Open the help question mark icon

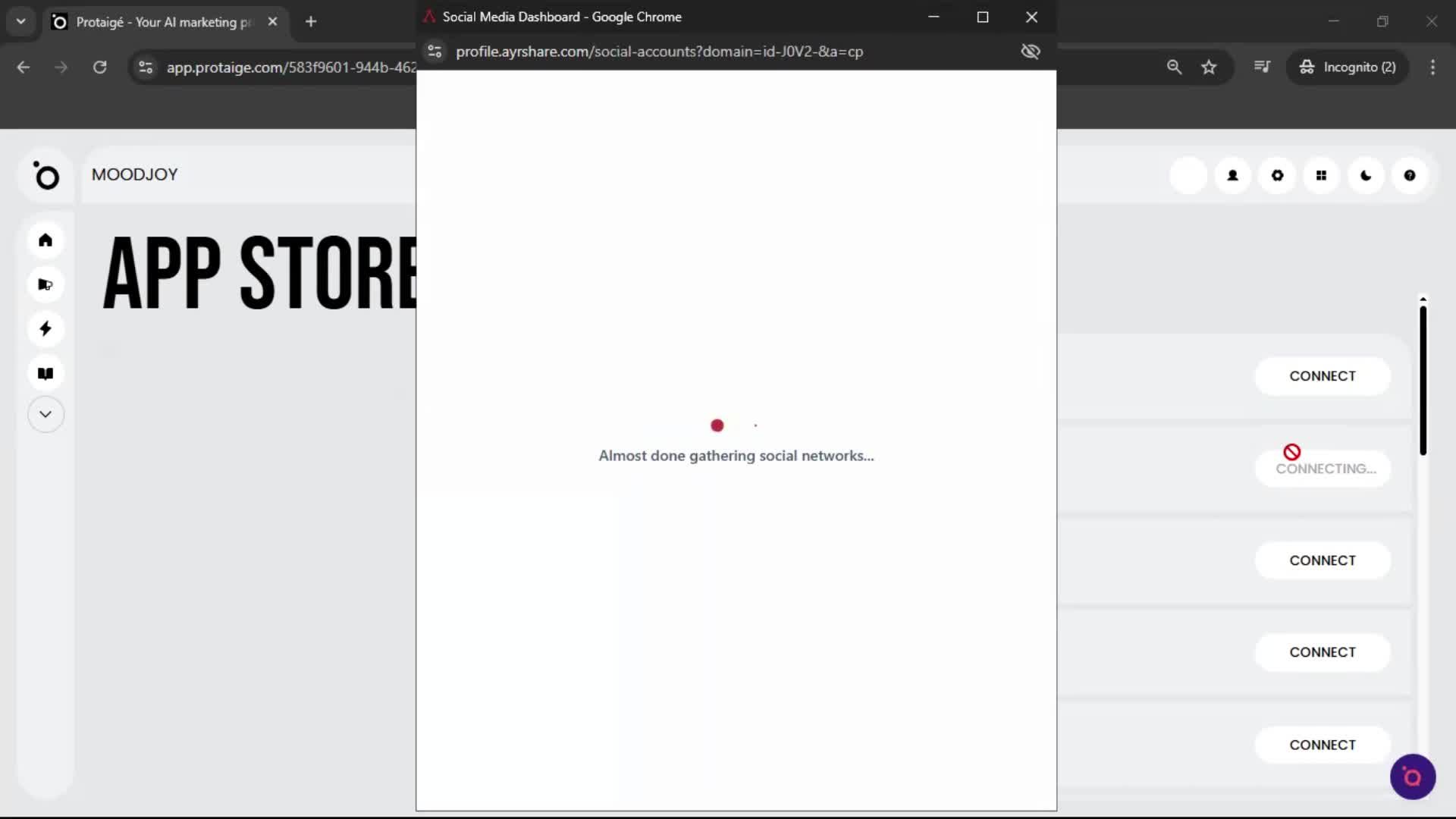click(x=1410, y=175)
